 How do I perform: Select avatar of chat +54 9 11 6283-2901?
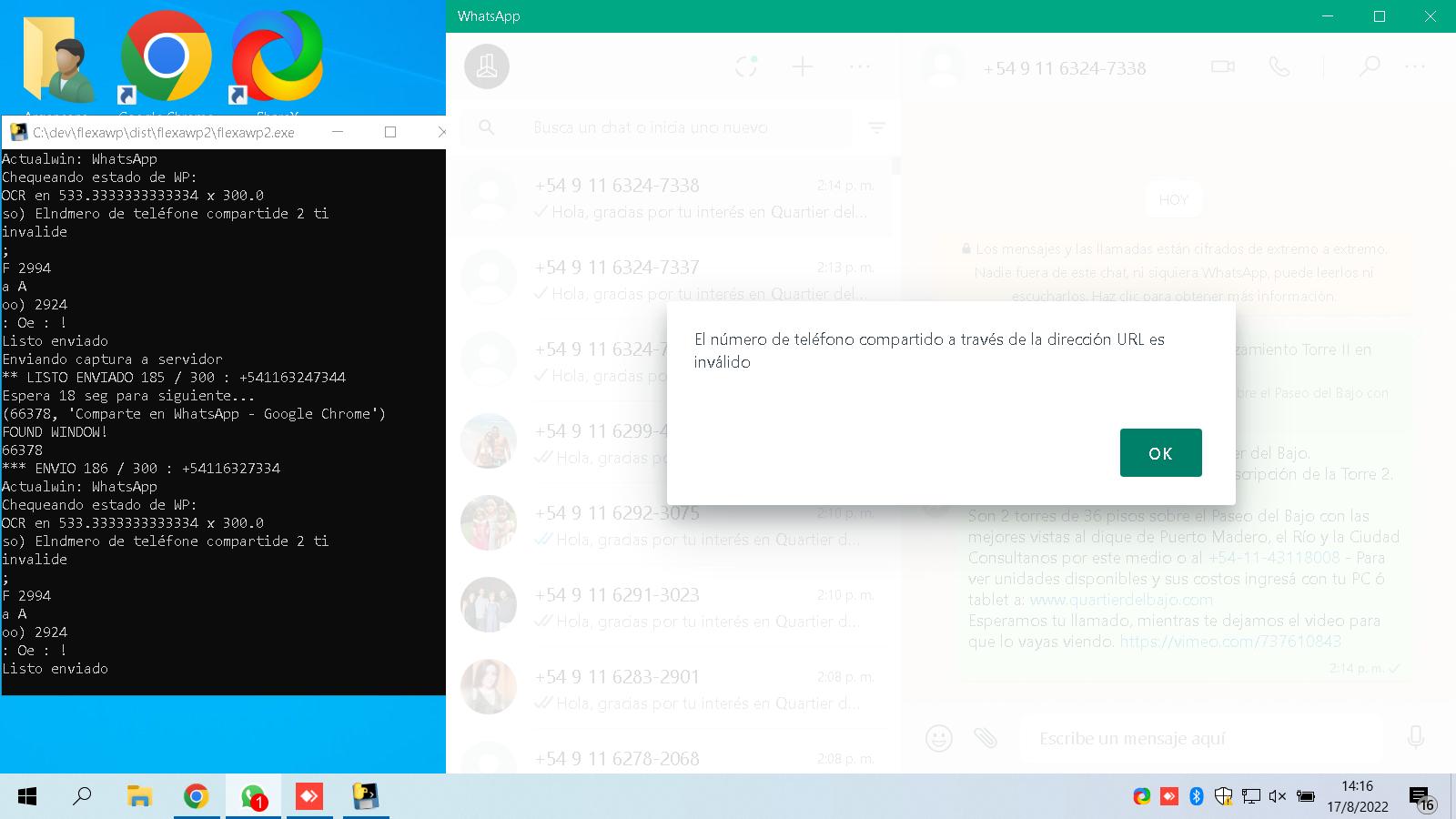point(489,687)
